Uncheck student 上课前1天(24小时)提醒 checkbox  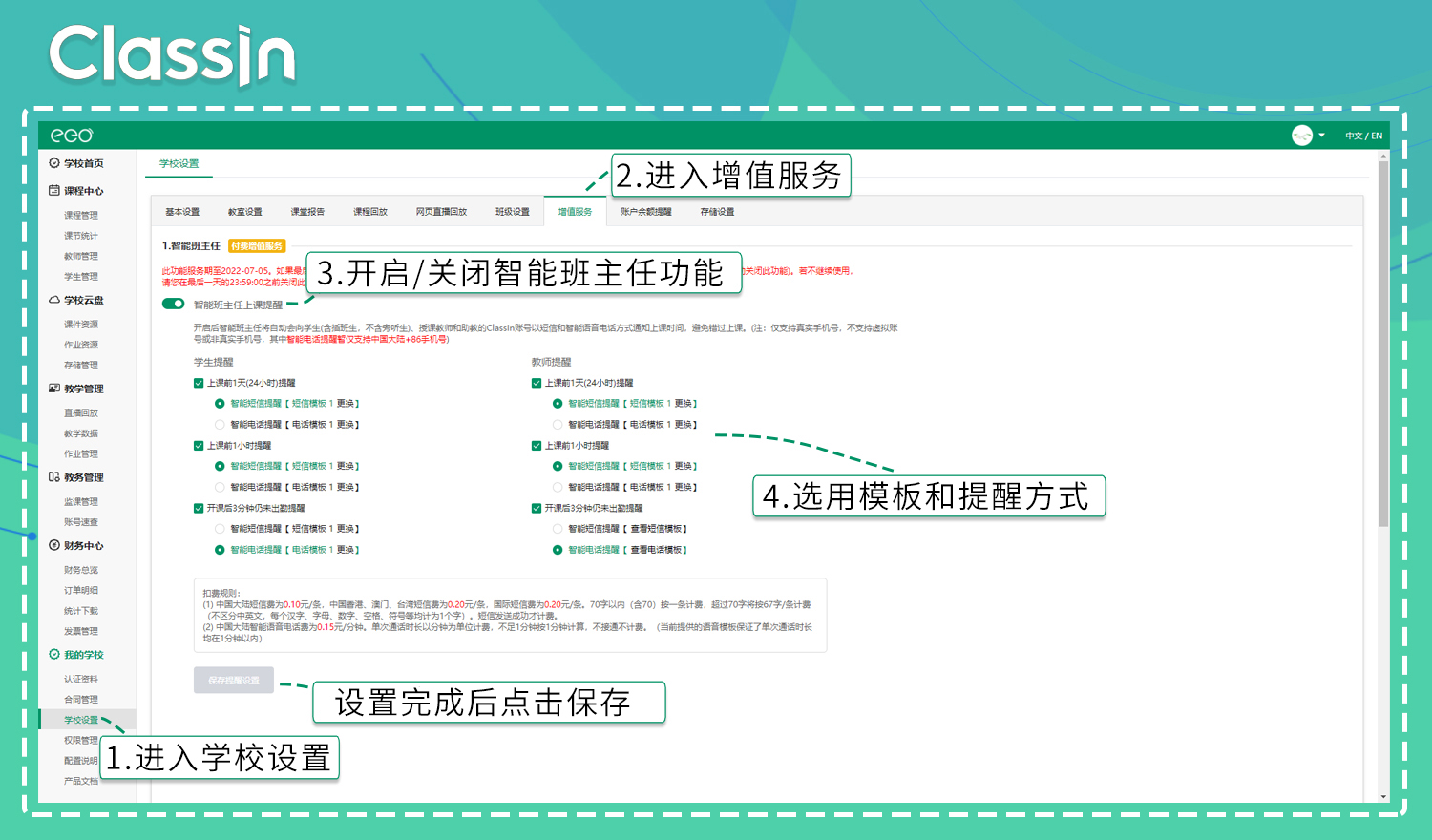[199, 383]
